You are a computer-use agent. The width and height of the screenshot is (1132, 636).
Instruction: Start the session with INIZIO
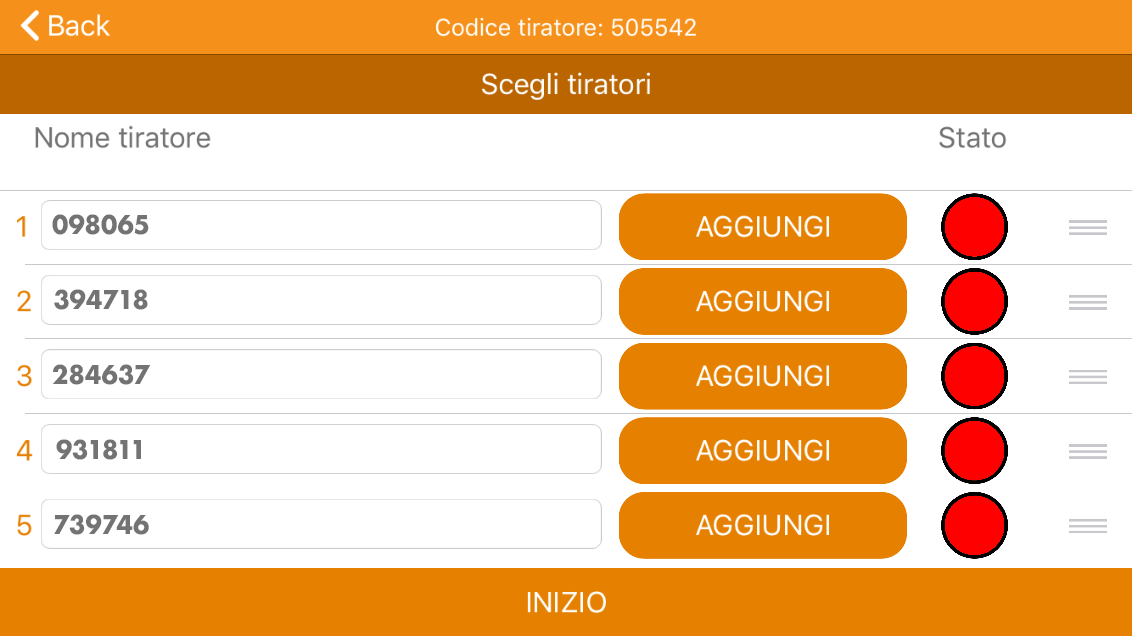(566, 603)
